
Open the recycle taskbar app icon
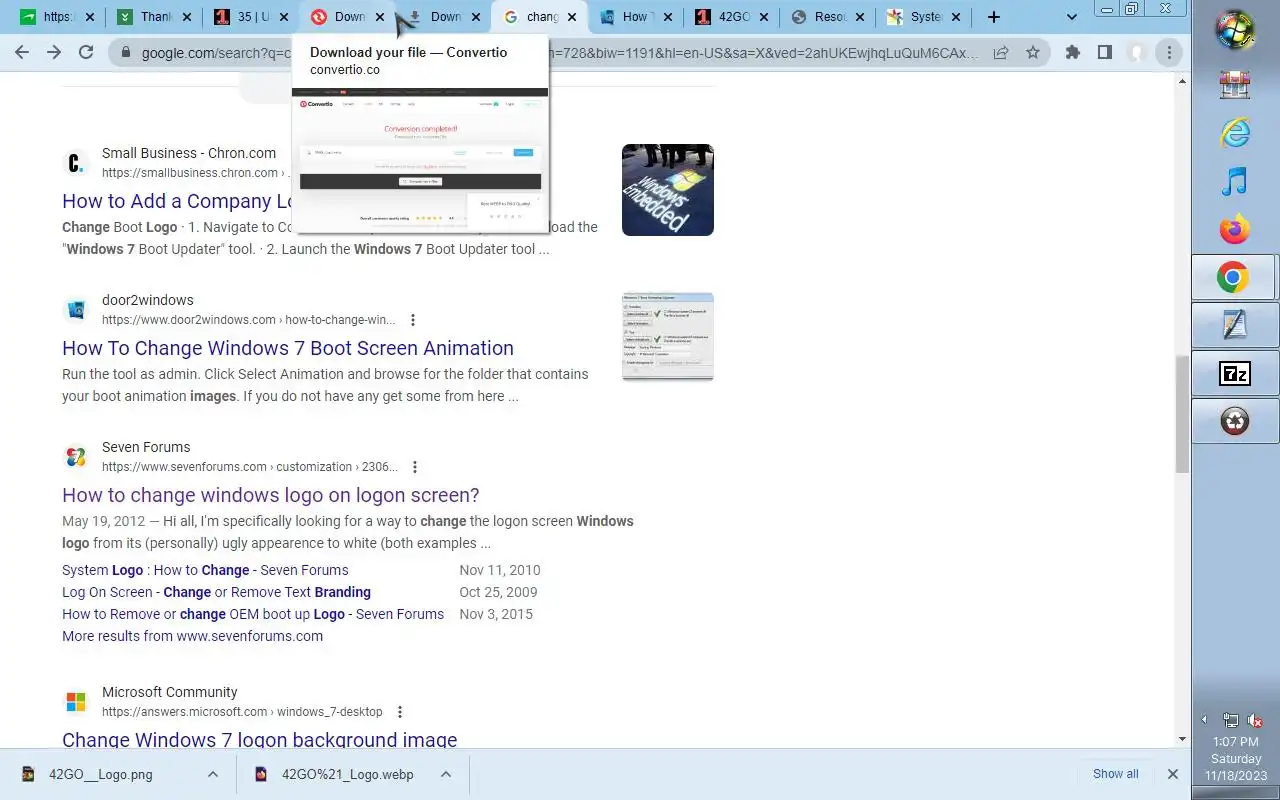pyautogui.click(x=1235, y=421)
